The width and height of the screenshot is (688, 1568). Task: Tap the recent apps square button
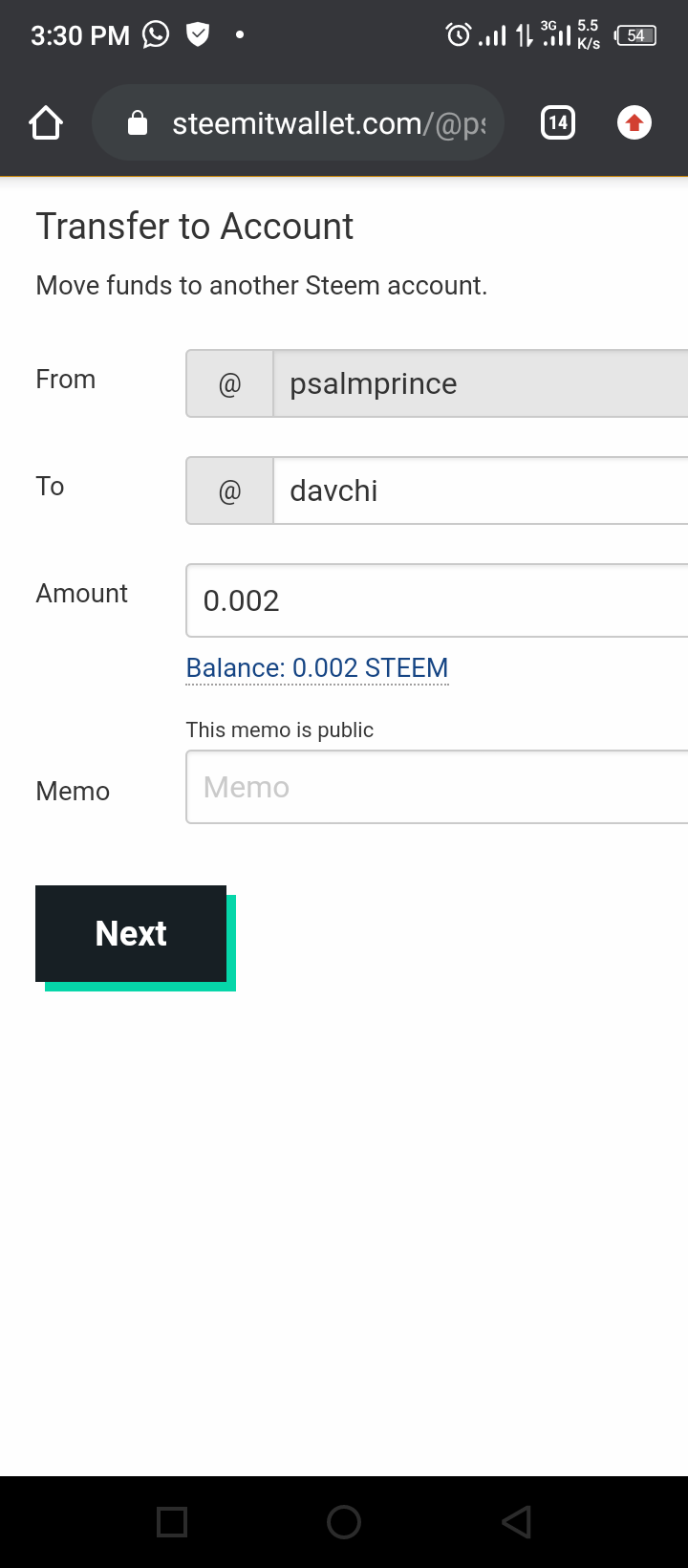click(172, 1521)
